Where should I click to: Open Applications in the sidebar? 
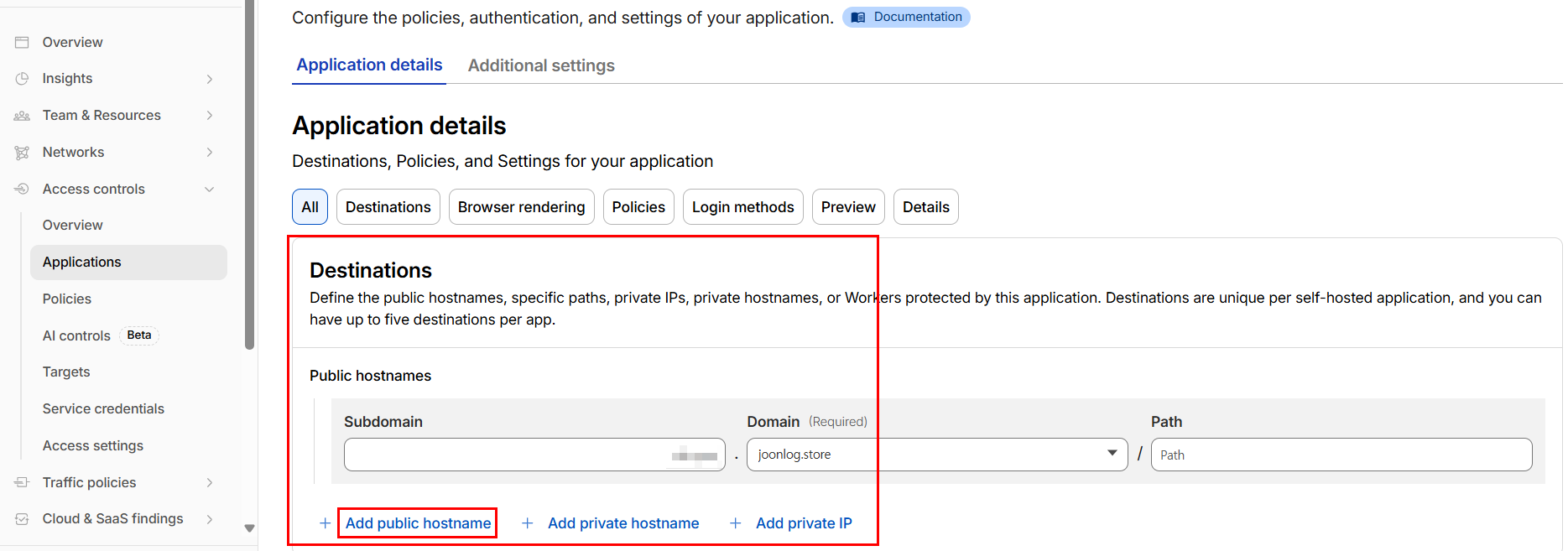coord(128,263)
